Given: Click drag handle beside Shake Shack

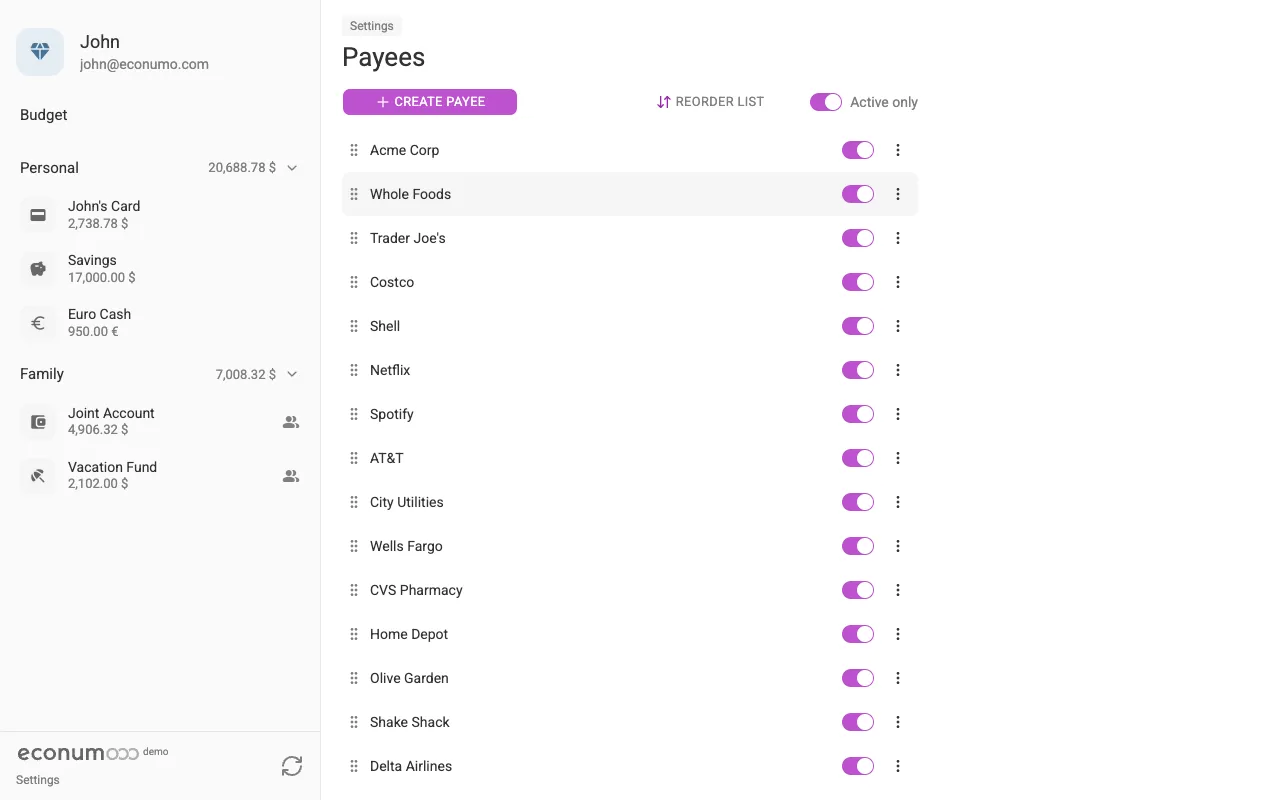Looking at the screenshot, I should (x=354, y=722).
